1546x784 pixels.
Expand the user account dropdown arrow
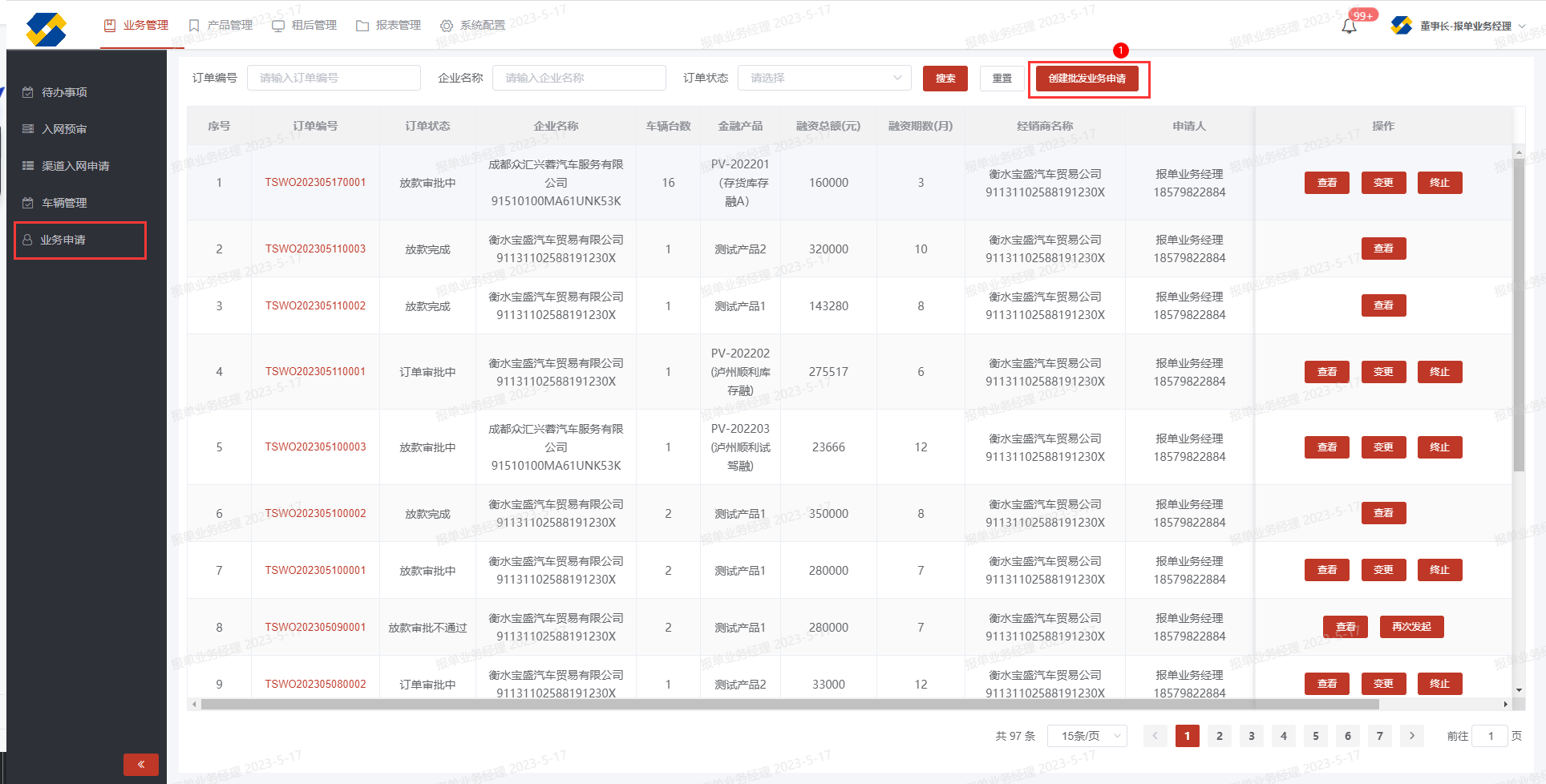tap(1522, 26)
